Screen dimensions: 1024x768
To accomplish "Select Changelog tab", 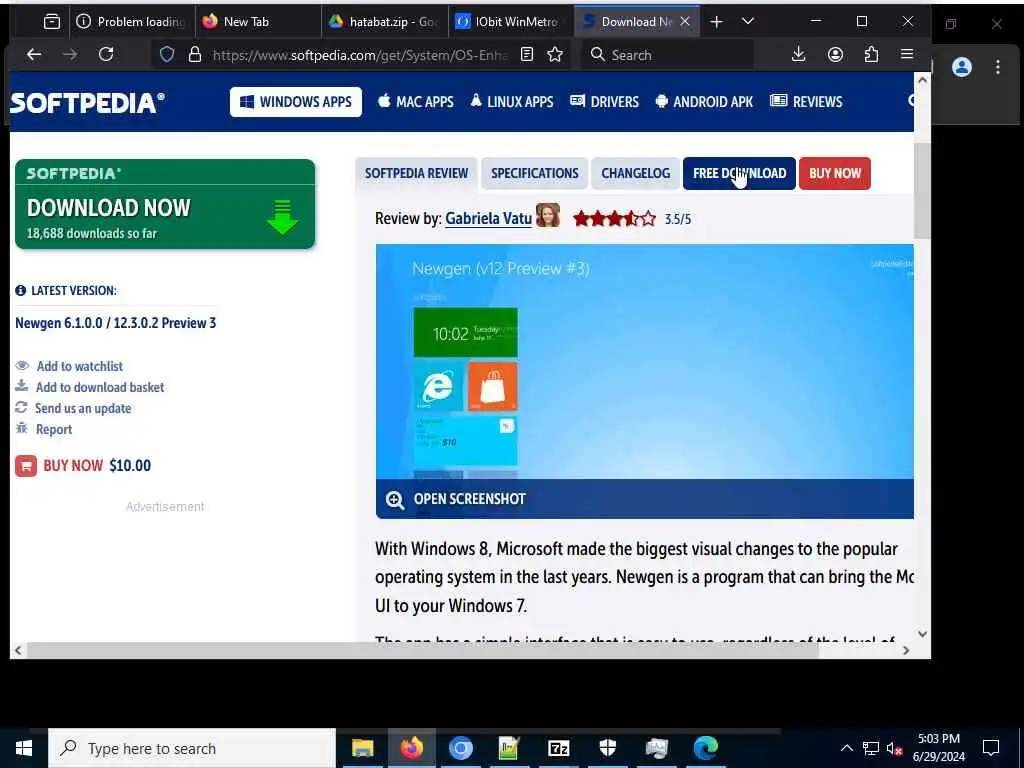I will point(635,174).
